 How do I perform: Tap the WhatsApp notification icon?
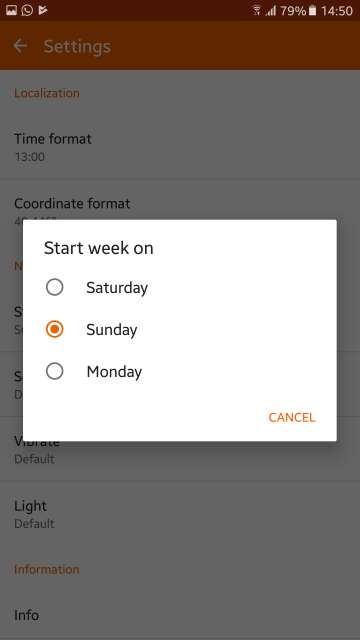coord(27,10)
